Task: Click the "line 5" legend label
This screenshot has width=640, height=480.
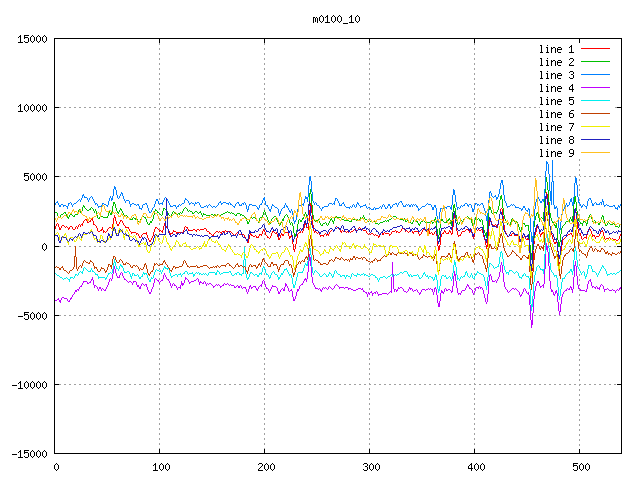Action: click(x=556, y=101)
